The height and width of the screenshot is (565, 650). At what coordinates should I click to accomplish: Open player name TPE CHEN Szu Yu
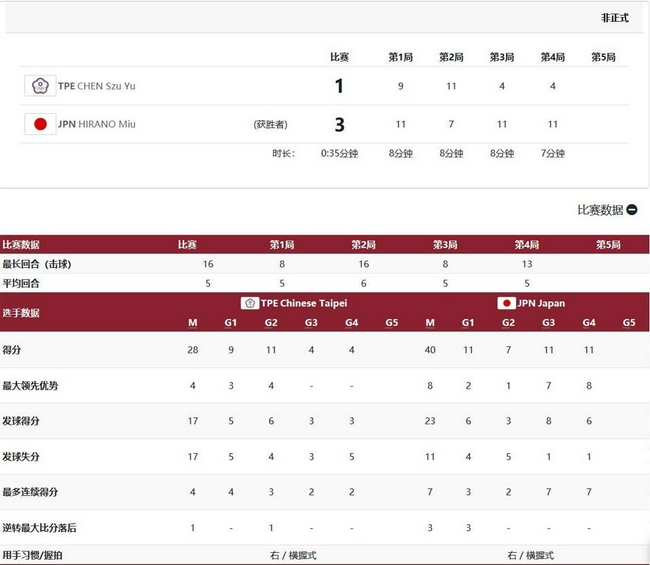(x=97, y=86)
